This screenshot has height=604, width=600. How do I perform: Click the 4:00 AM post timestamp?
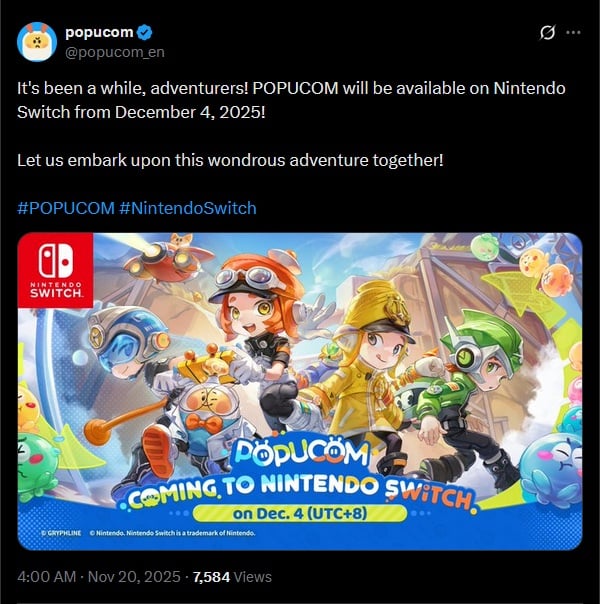46,577
